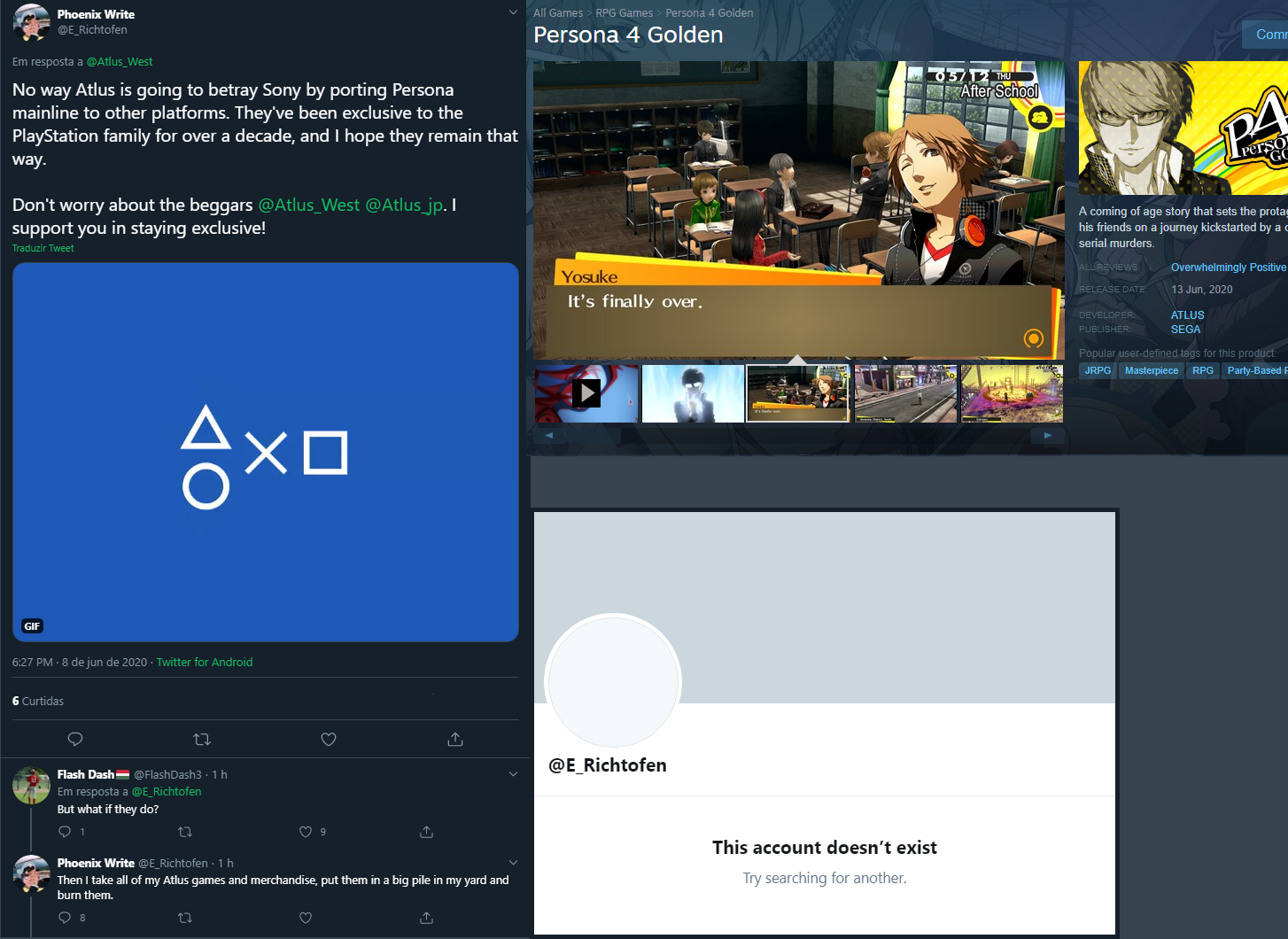Click the 'Flash Dash' display name
Viewport: 1288px width, 939px height.
[x=86, y=774]
